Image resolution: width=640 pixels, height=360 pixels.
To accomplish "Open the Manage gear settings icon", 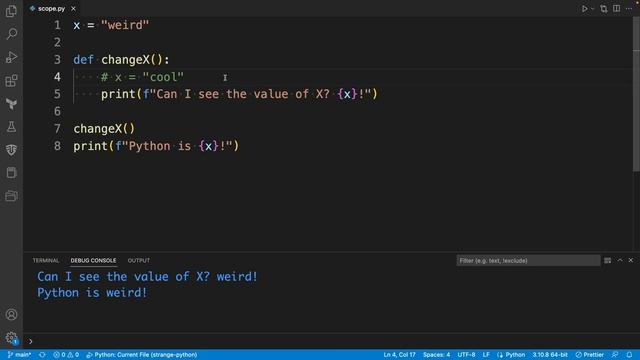I will (11, 338).
